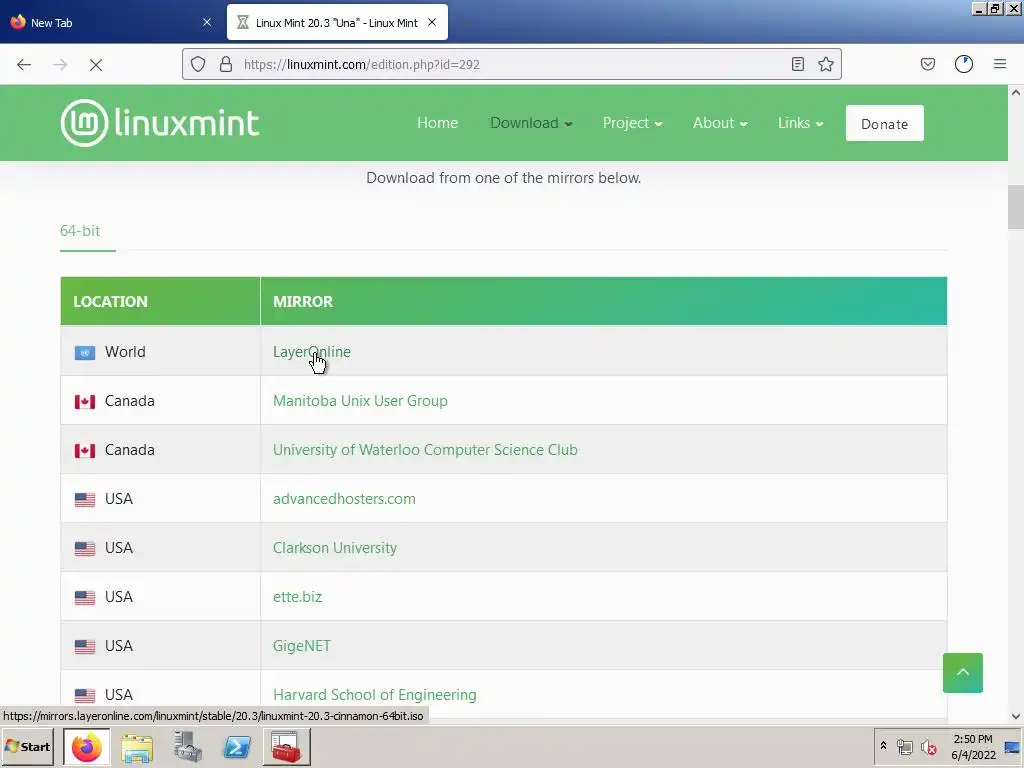Open the Manitoba Unix User Group mirror
Viewport: 1024px width, 768px height.
[360, 401]
